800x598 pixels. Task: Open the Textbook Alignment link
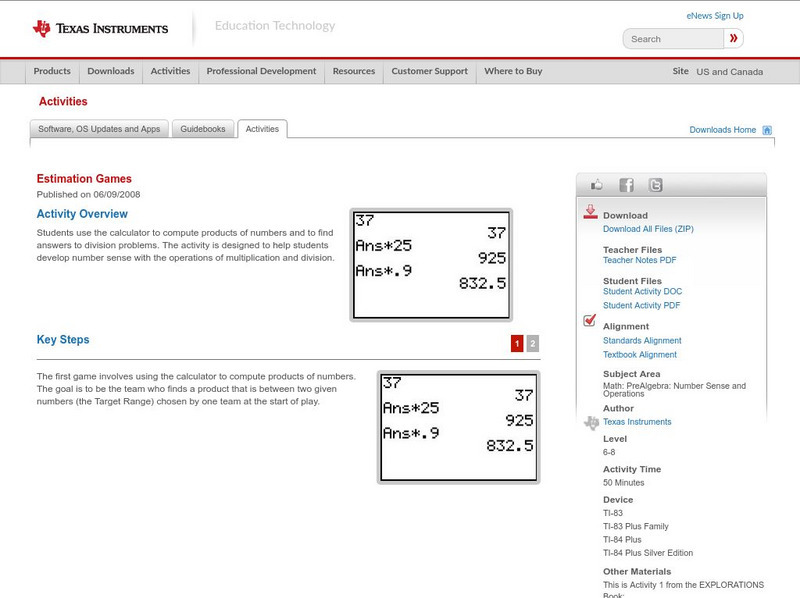click(640, 355)
